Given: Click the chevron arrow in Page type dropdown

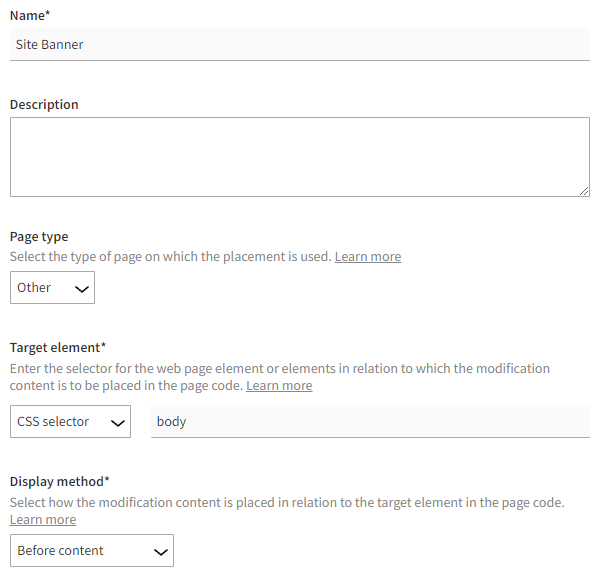Looking at the screenshot, I should pos(81,288).
